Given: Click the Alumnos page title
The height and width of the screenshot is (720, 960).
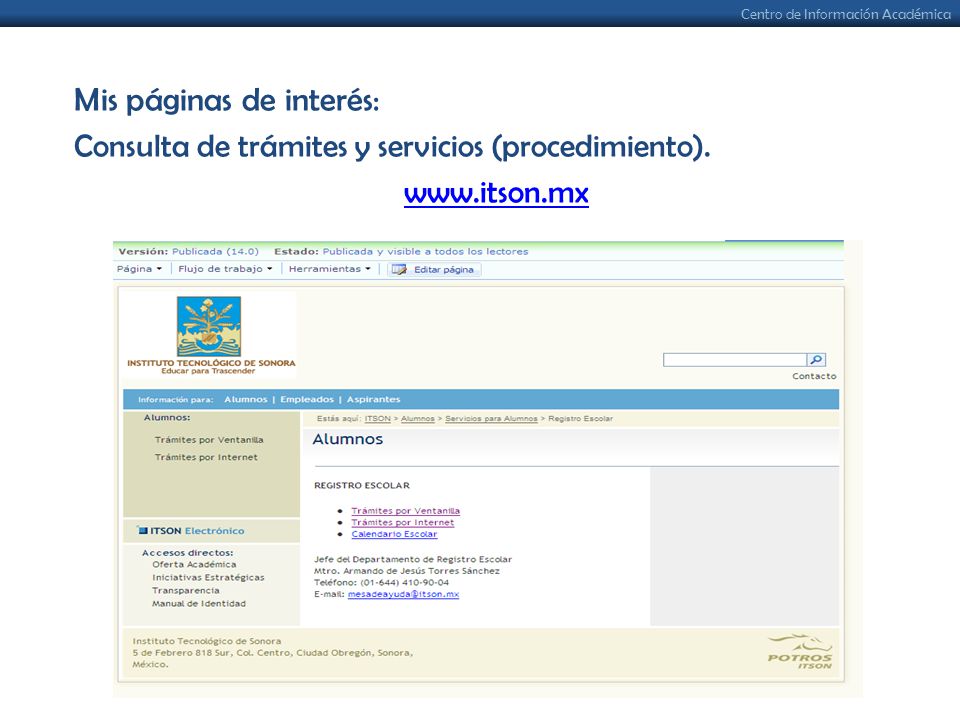Looking at the screenshot, I should [348, 439].
